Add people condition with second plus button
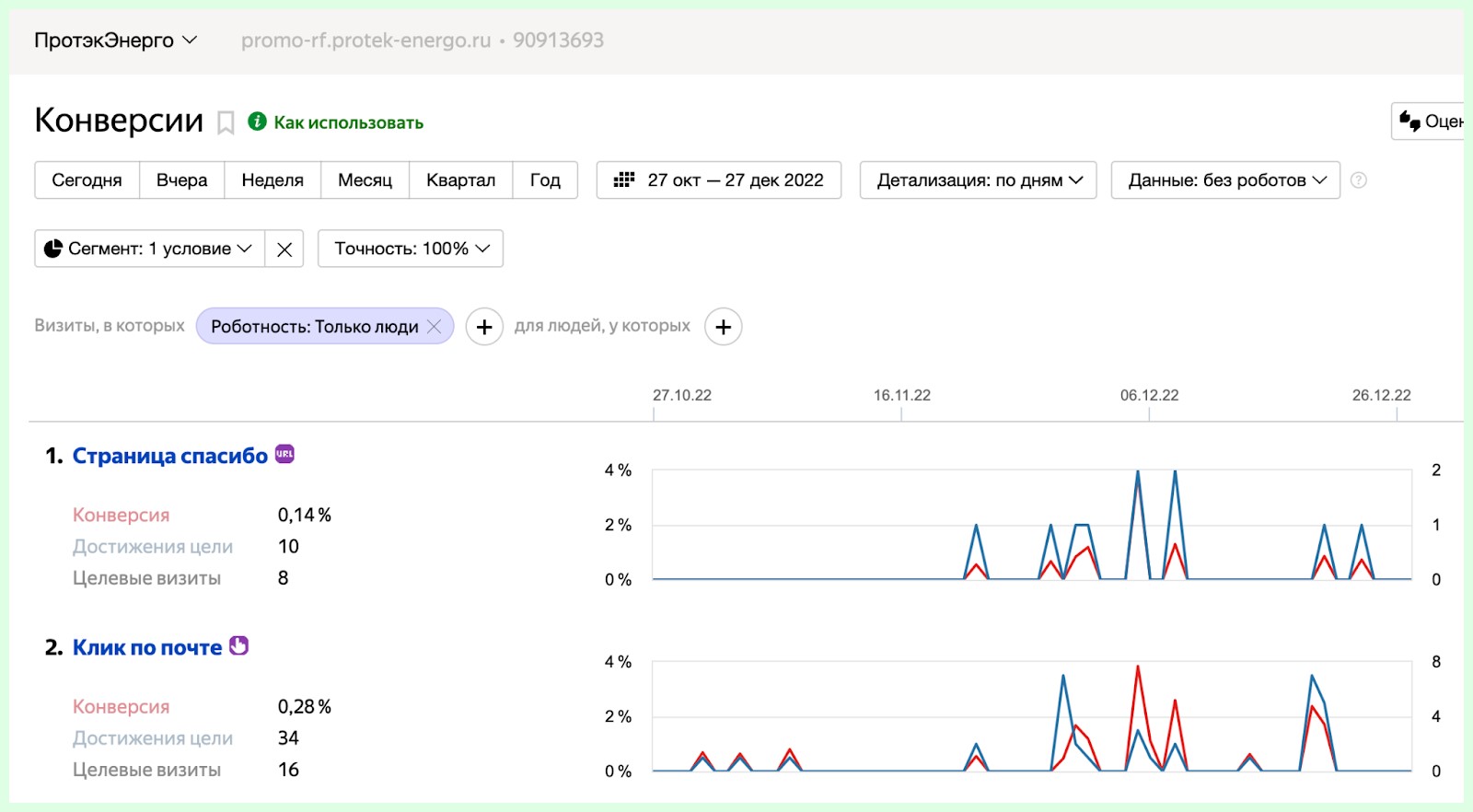 [724, 327]
